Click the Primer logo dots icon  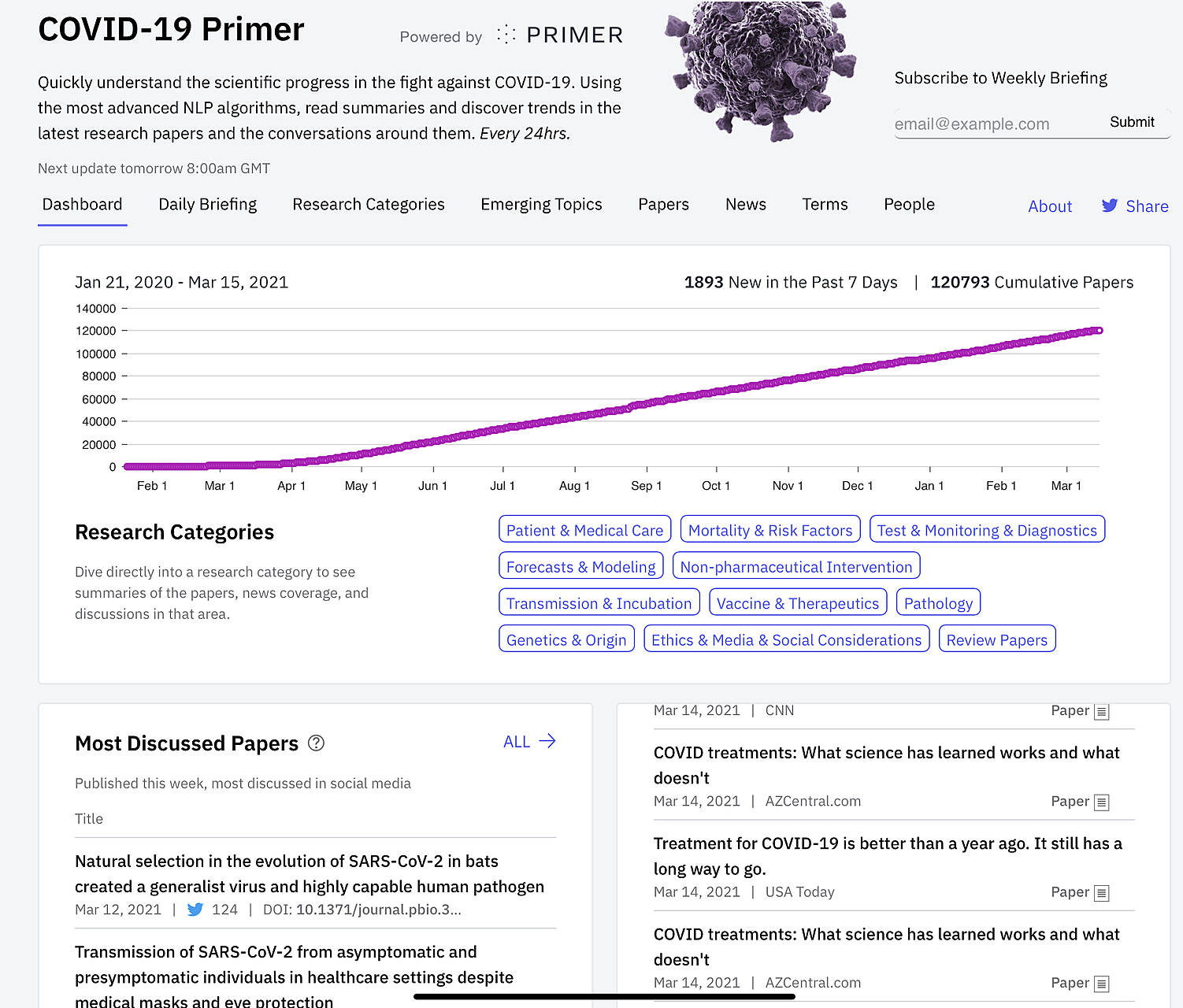(x=506, y=35)
